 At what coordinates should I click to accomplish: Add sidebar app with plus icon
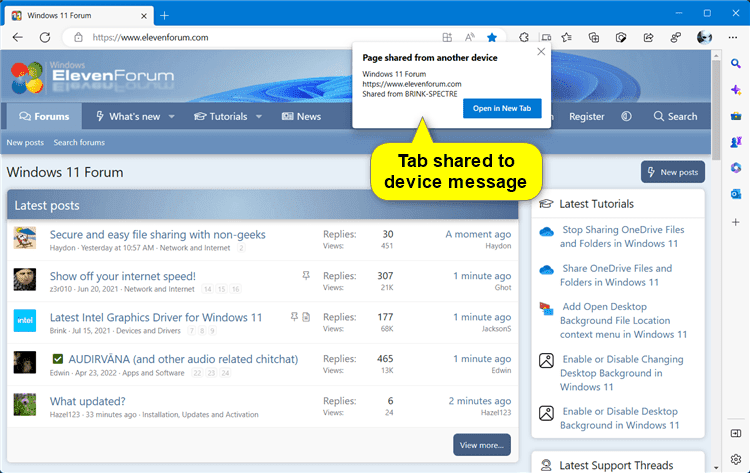click(x=736, y=222)
